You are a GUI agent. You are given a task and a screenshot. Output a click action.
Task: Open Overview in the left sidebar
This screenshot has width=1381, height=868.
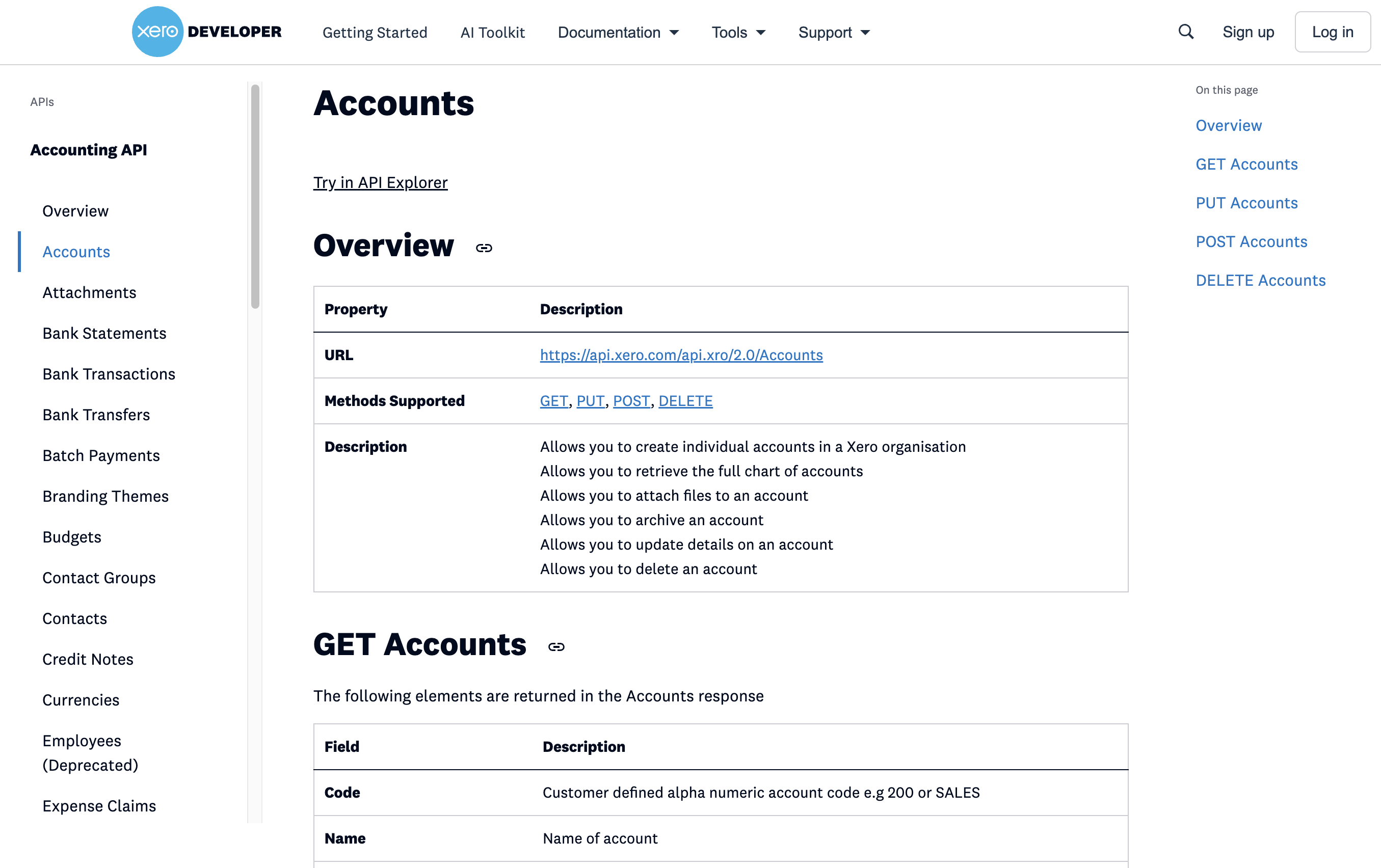[75, 211]
